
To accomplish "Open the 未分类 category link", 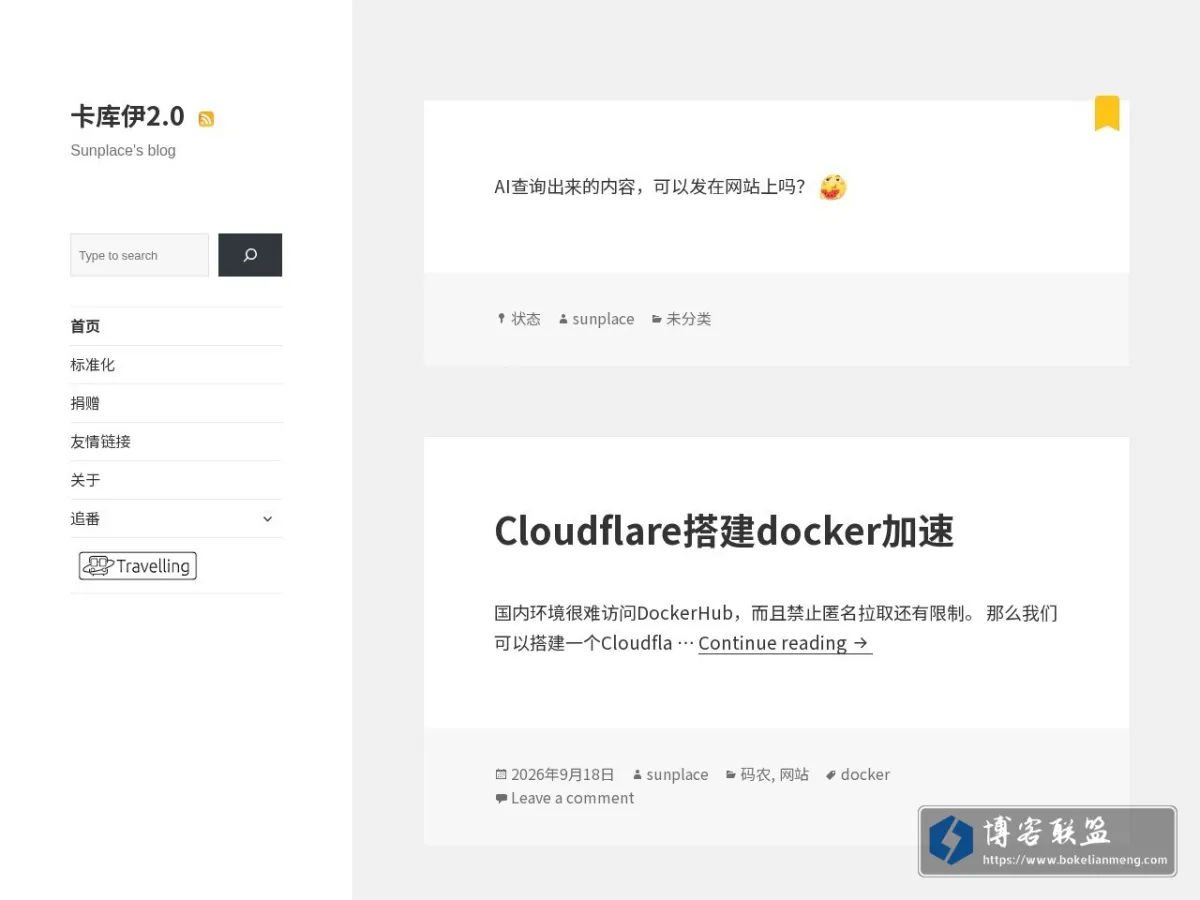I will click(x=689, y=319).
